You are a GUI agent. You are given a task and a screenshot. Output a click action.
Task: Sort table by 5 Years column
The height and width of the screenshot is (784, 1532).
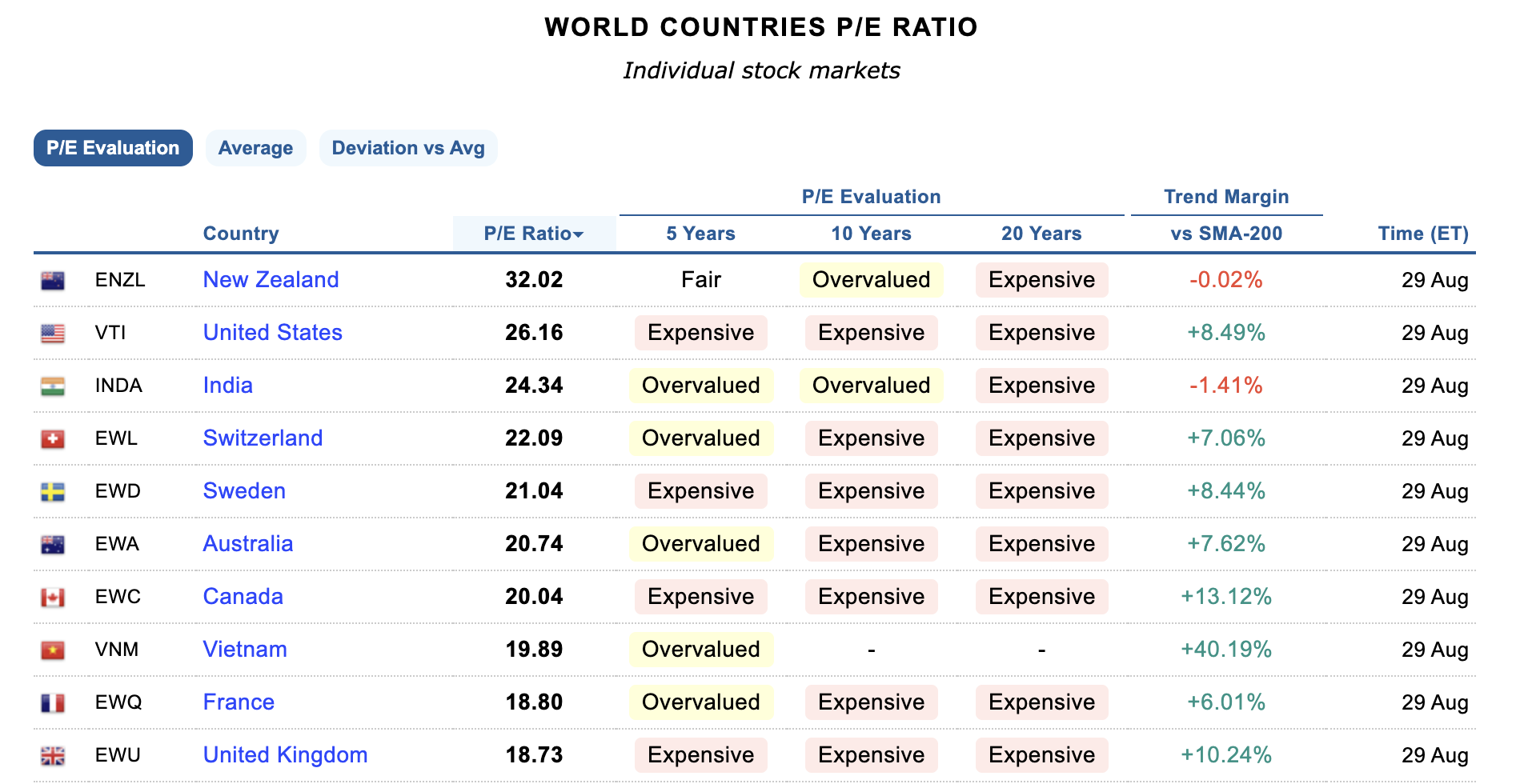700,234
